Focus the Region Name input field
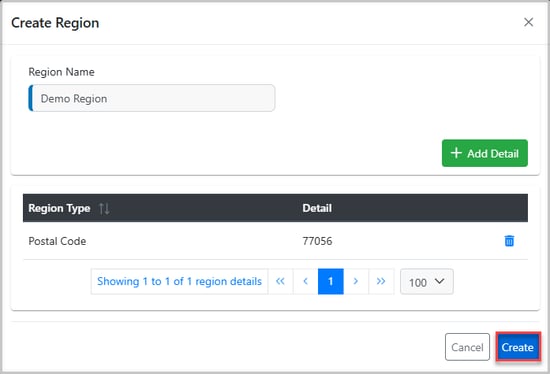 coord(152,98)
